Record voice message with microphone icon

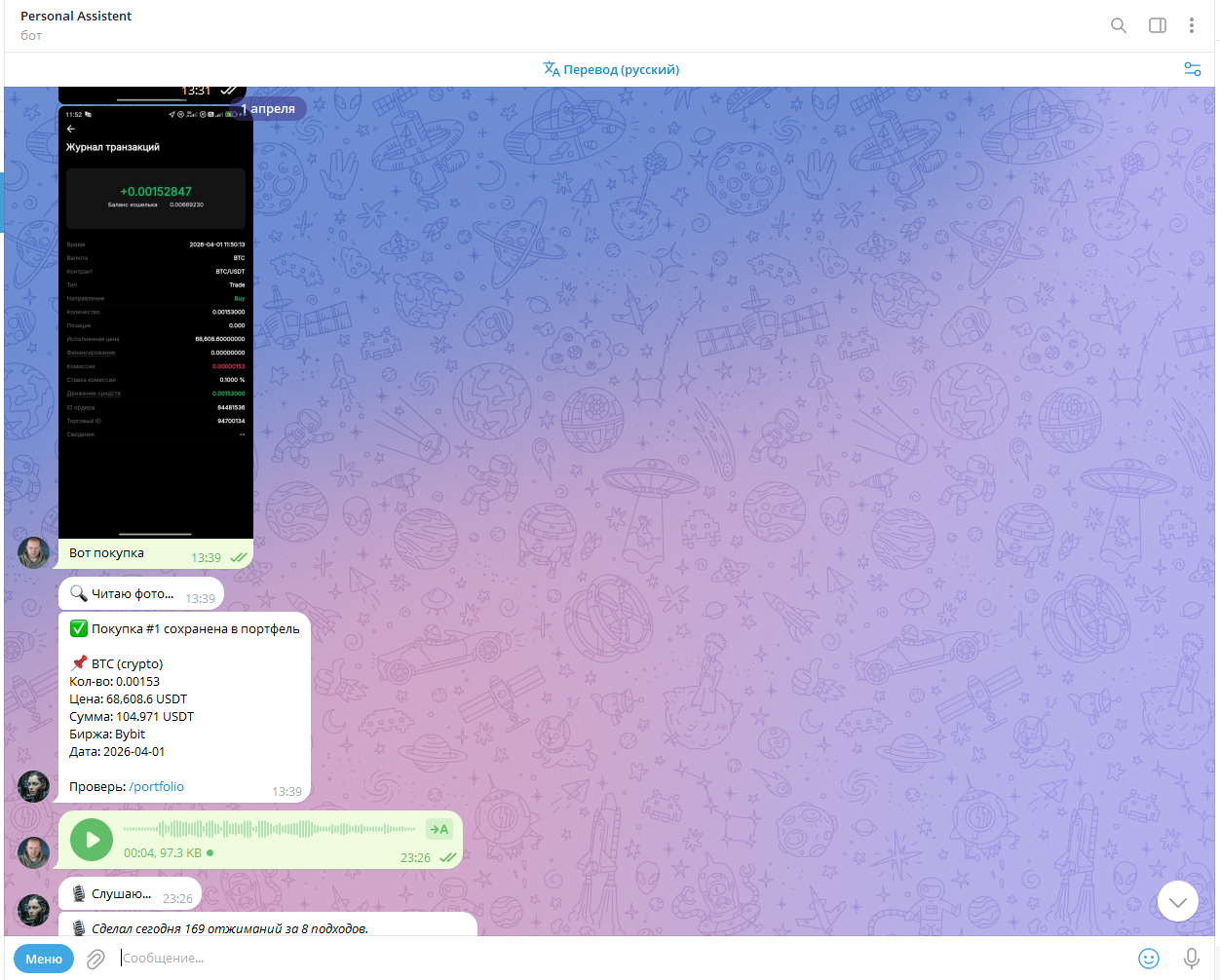pyautogui.click(x=1192, y=959)
